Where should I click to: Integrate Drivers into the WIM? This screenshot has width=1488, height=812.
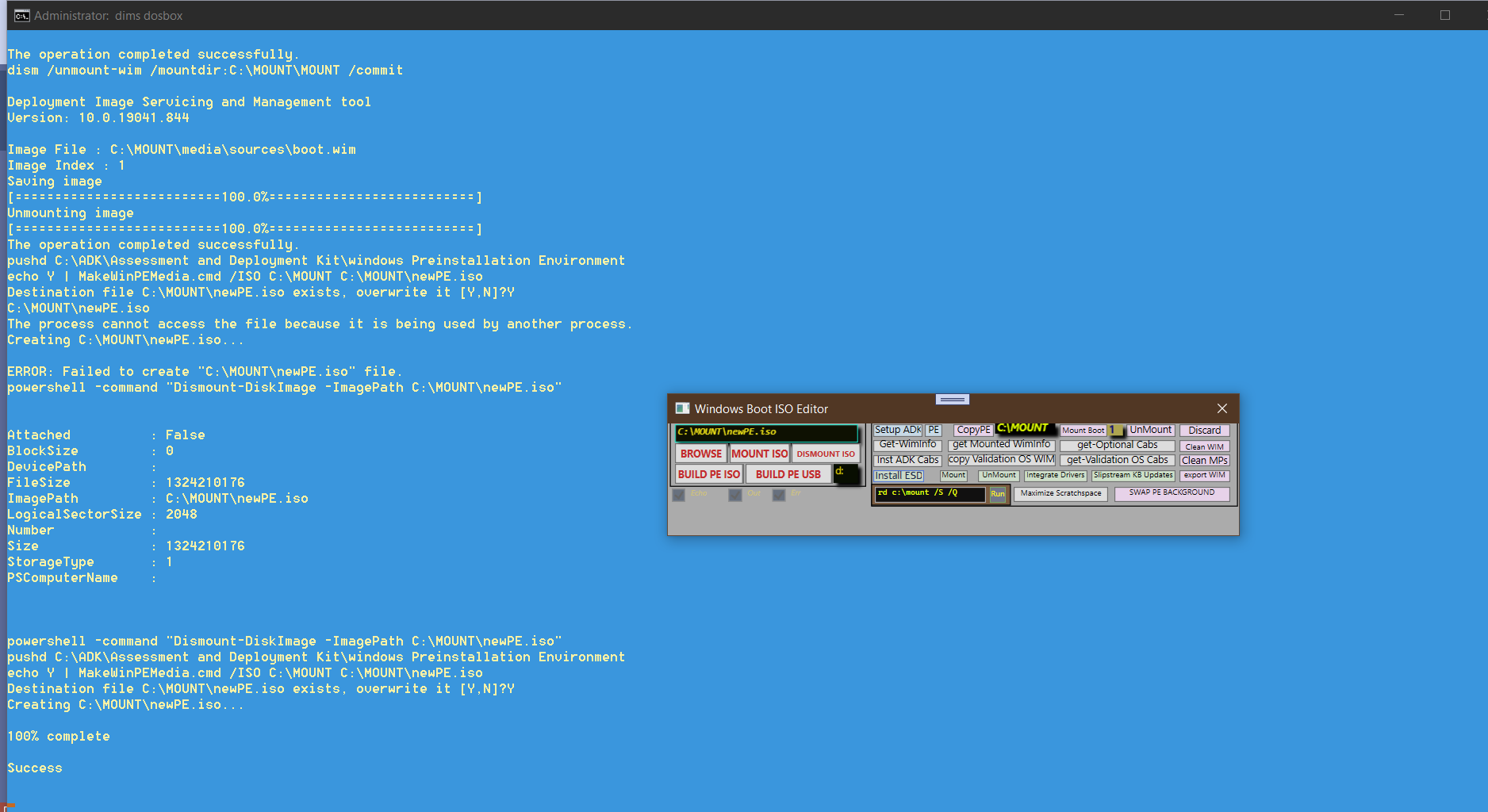click(1055, 475)
